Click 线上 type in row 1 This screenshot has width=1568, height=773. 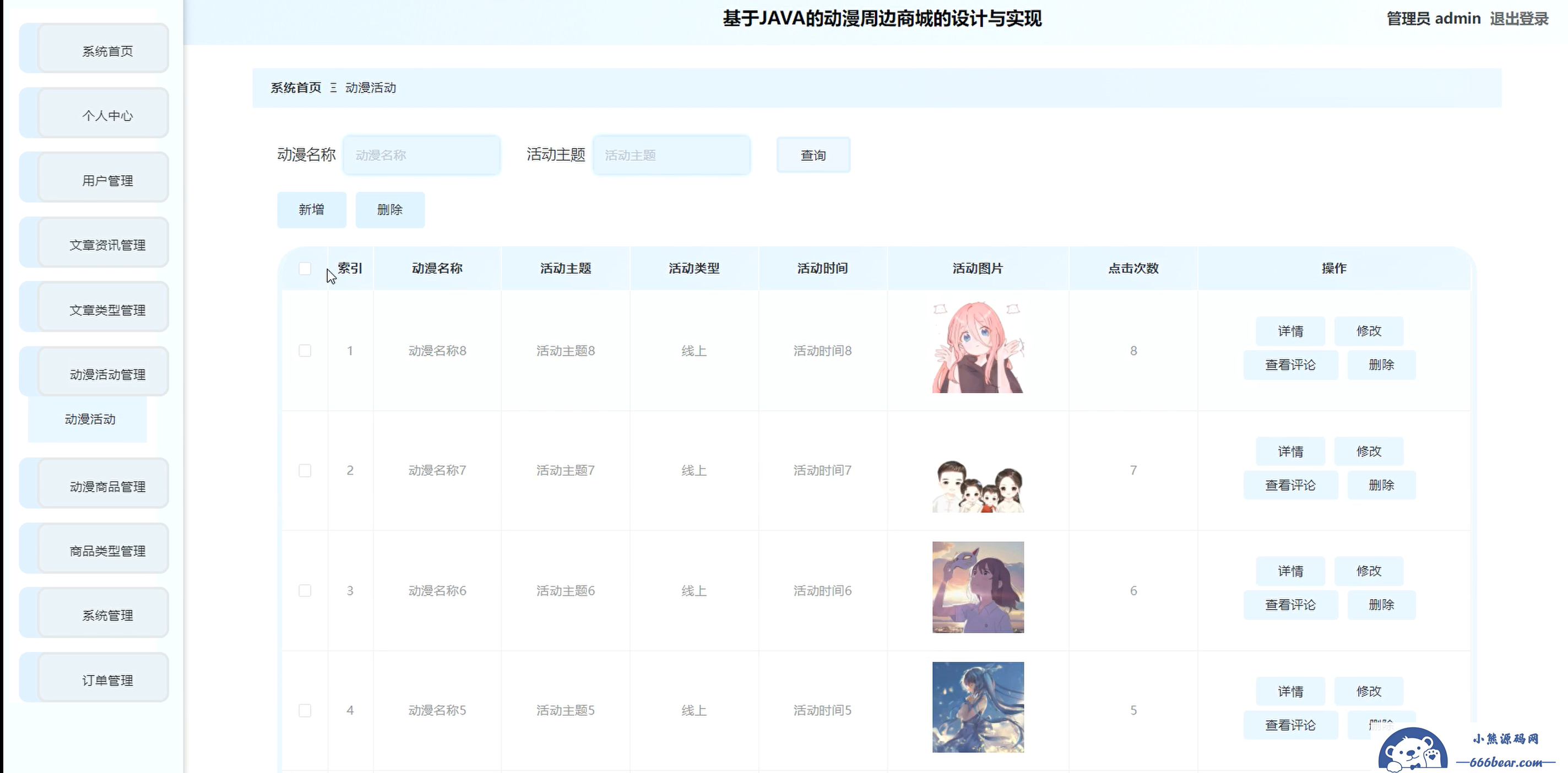coord(694,351)
